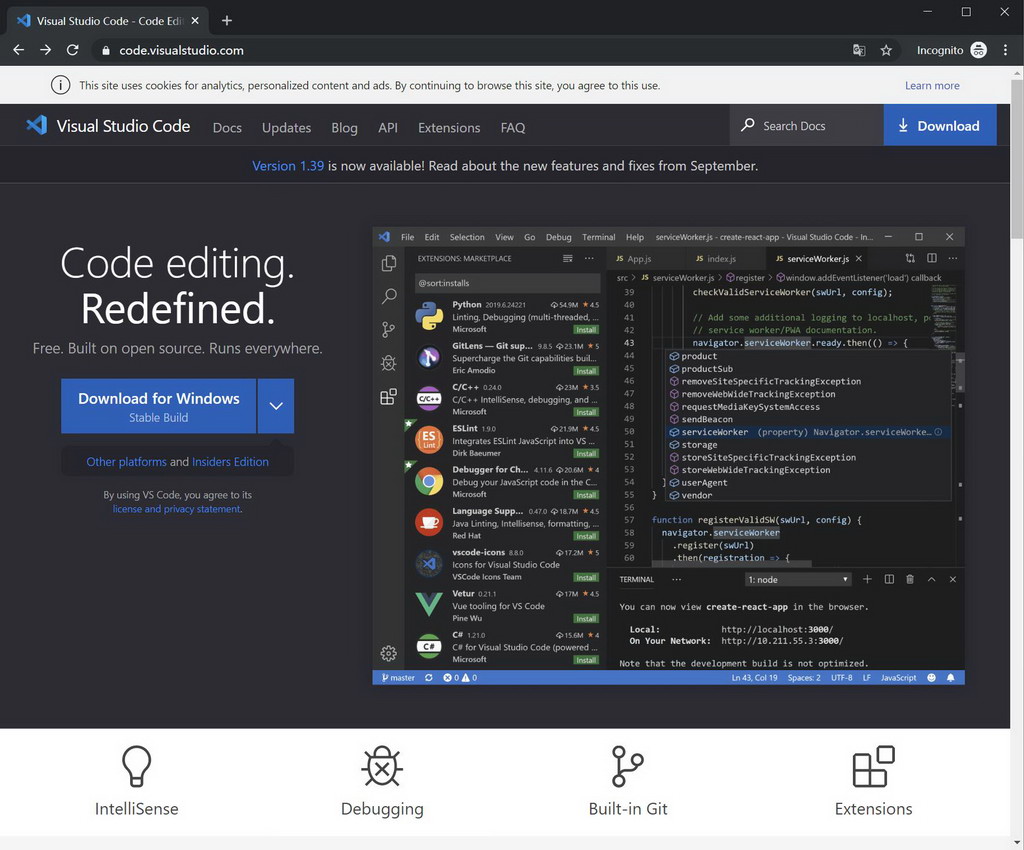Click the header Download button

click(940, 125)
